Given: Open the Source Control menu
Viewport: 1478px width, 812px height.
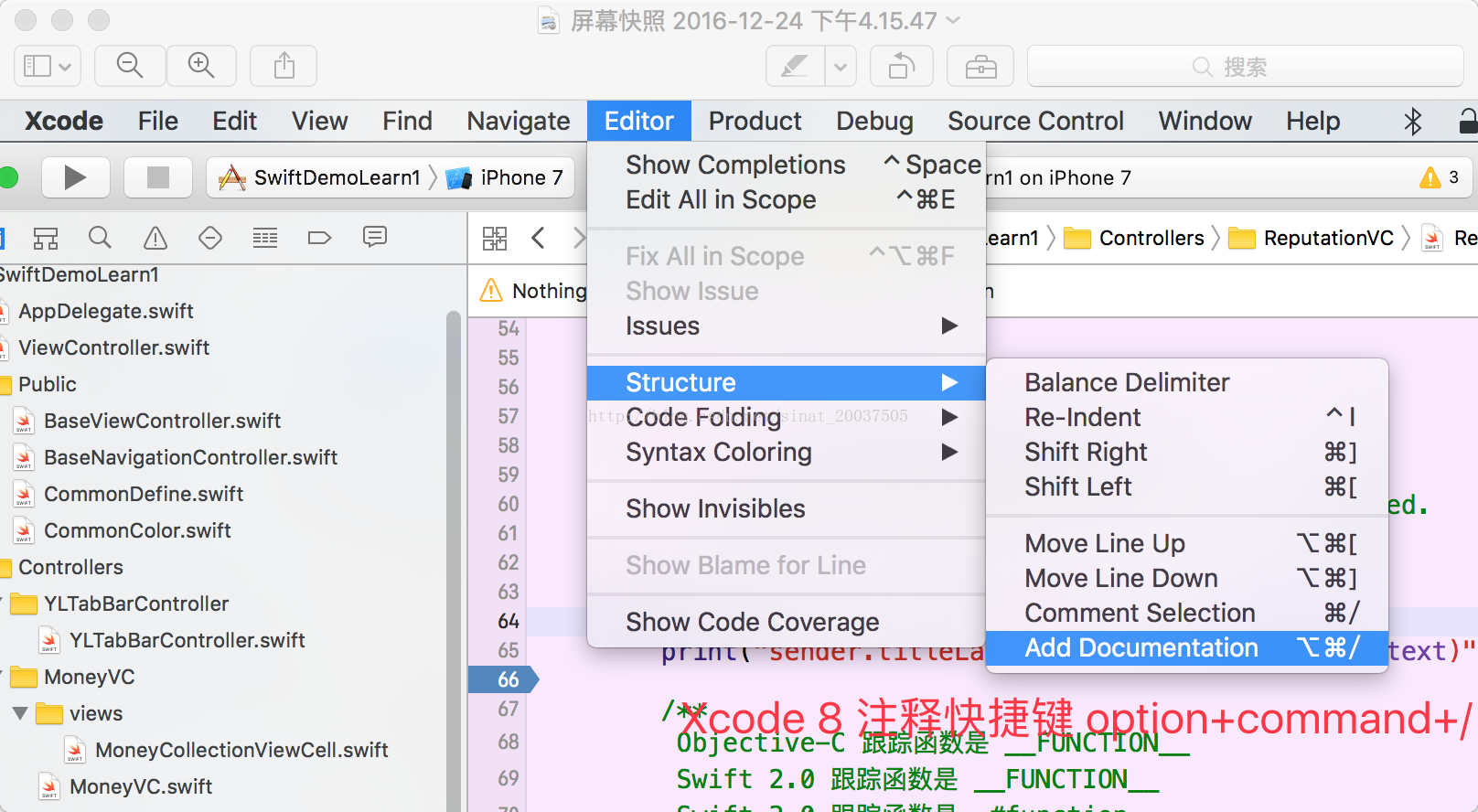Looking at the screenshot, I should pyautogui.click(x=1035, y=121).
